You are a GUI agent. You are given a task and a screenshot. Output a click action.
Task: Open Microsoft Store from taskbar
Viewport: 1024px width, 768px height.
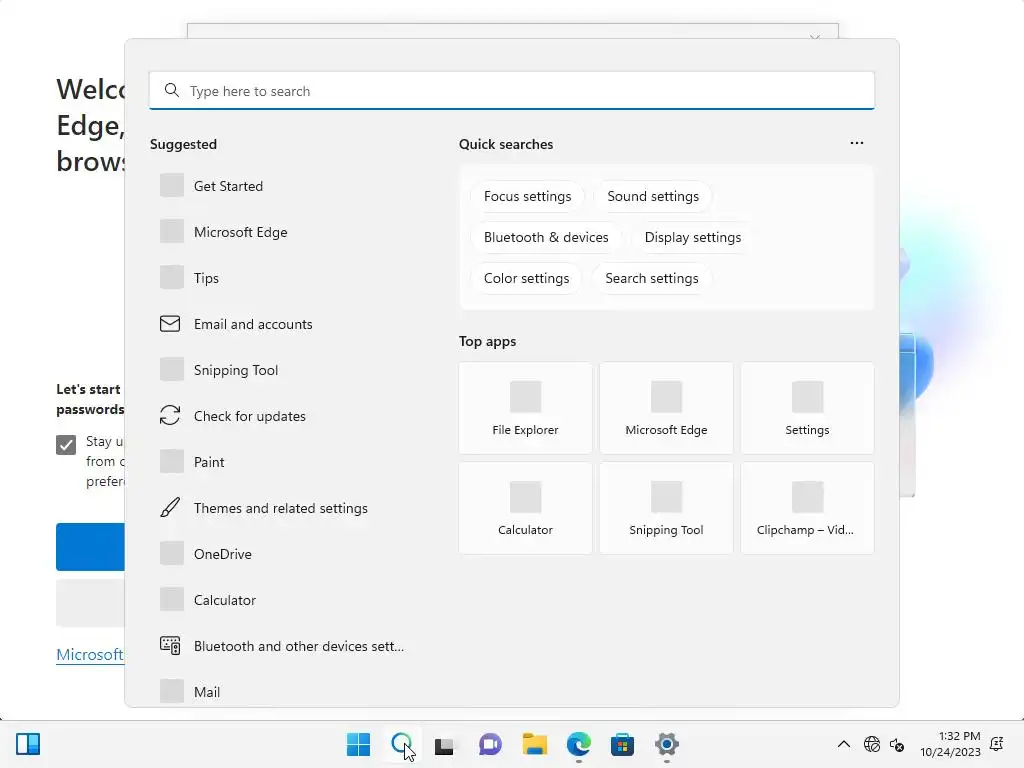622,744
